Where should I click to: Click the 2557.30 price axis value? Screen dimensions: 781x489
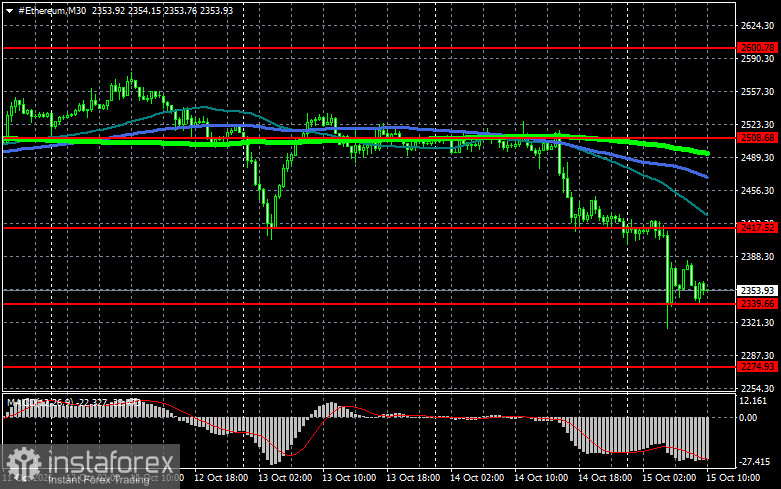click(x=757, y=92)
